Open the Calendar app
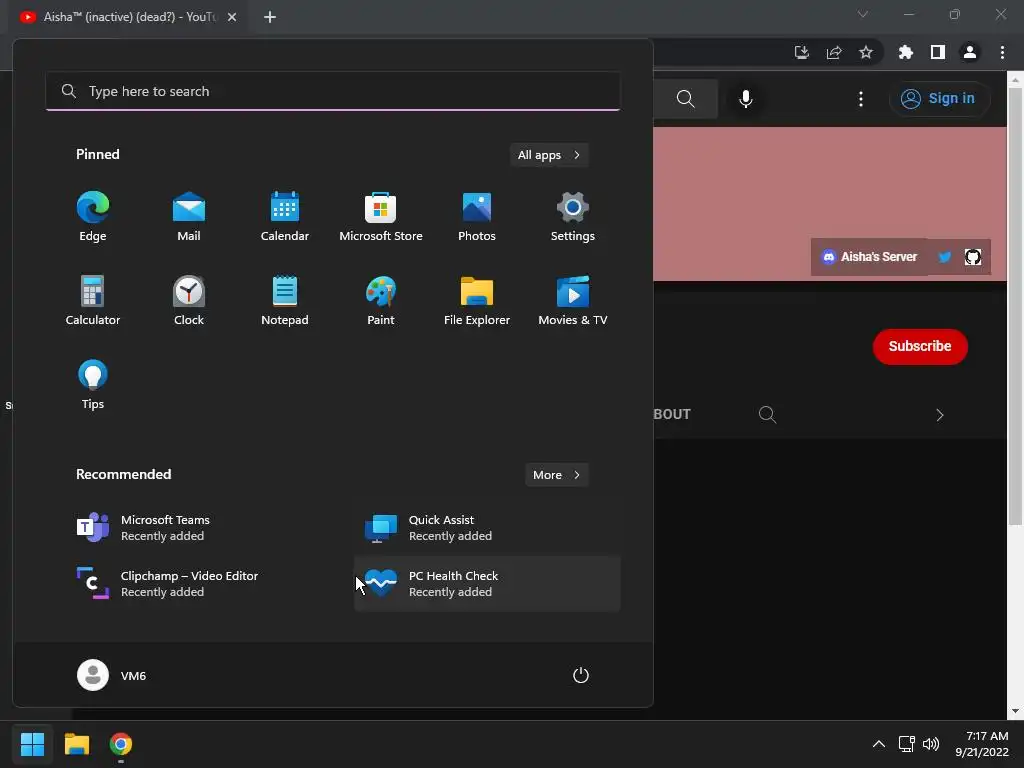 click(285, 217)
